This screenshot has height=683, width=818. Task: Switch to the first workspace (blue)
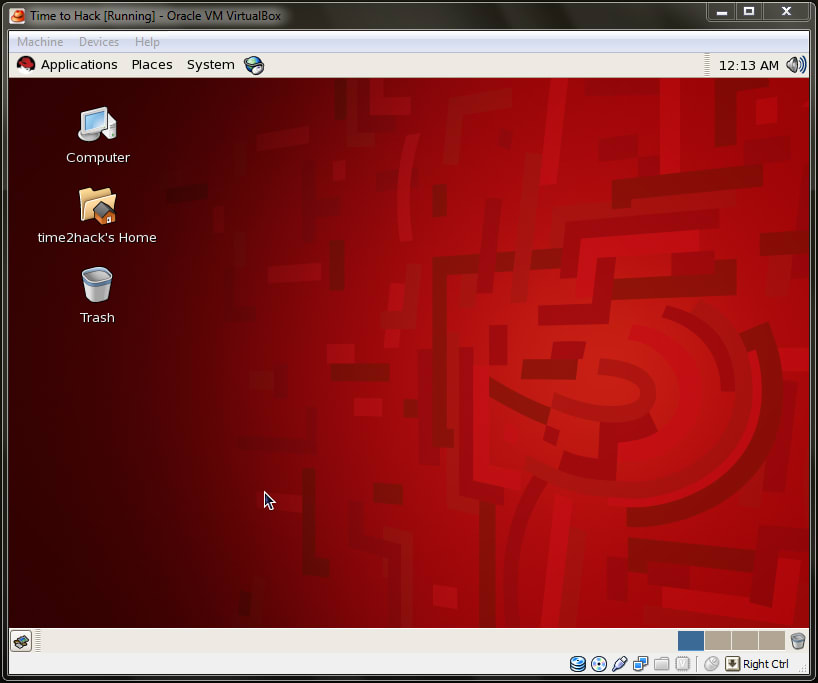tap(691, 641)
